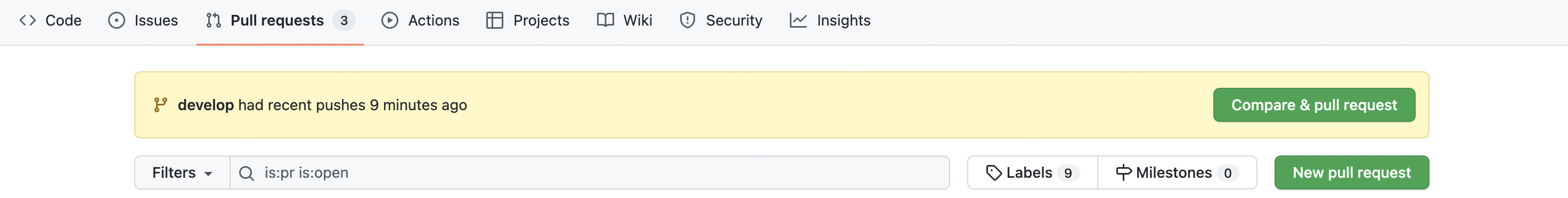Screen dimensions: 1568x198
Task: Click Compare & pull request button
Action: tap(1313, 105)
